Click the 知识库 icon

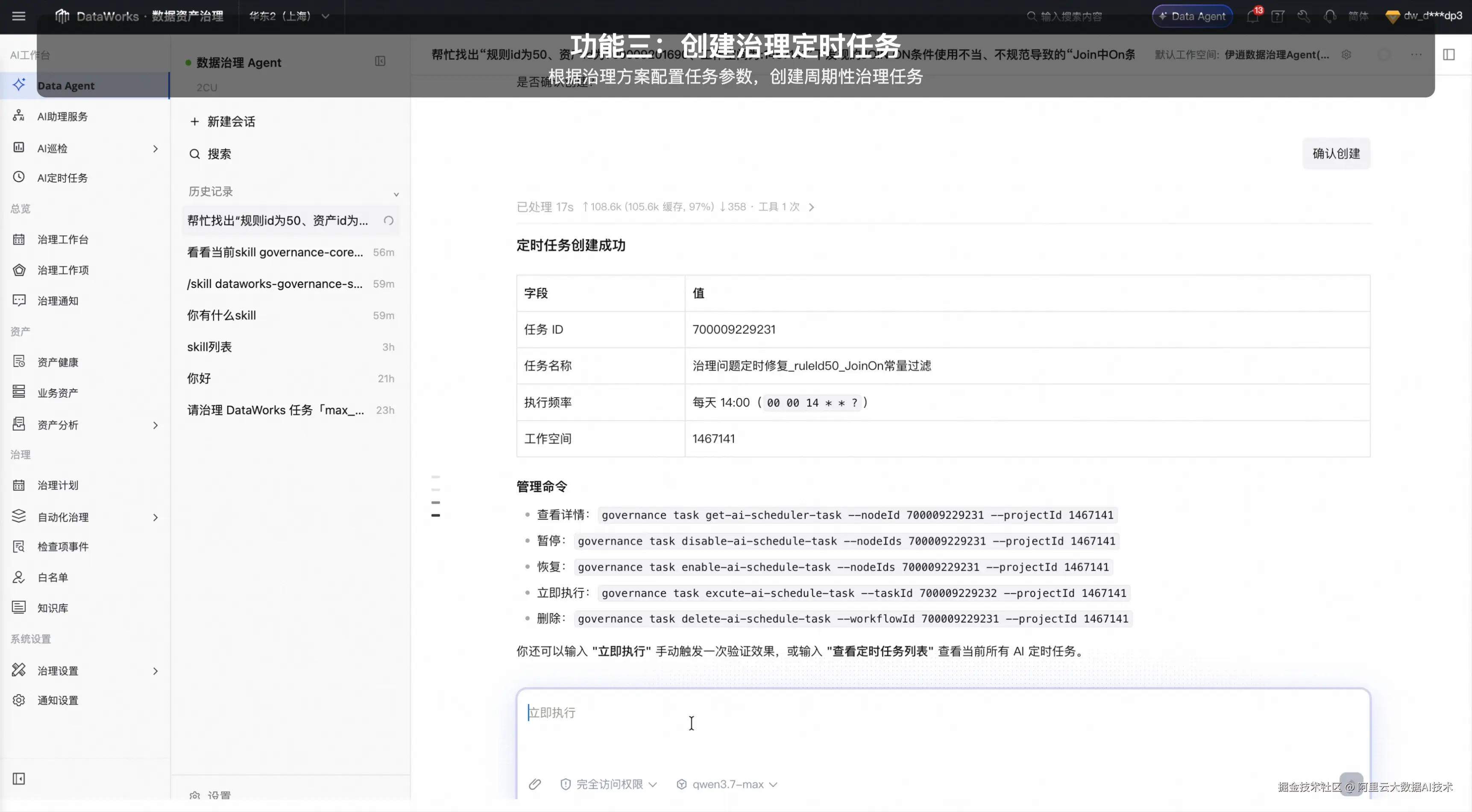(x=19, y=608)
